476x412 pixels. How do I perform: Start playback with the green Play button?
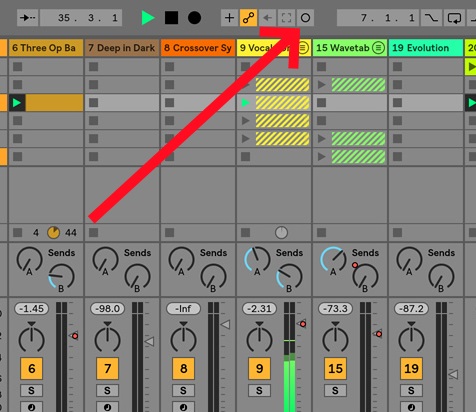(148, 18)
